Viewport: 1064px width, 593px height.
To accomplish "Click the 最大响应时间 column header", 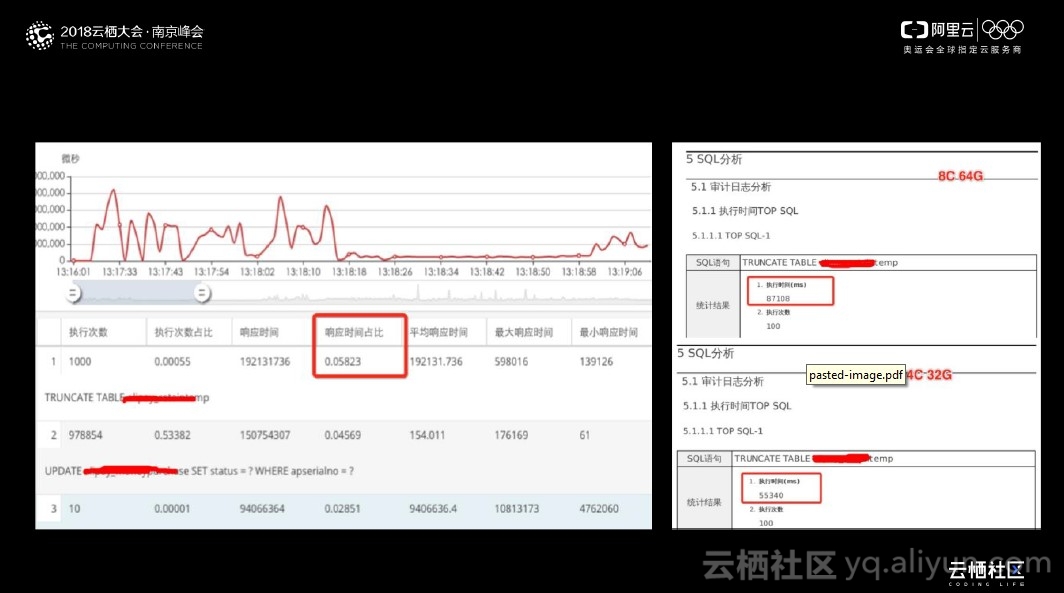I will click(523, 332).
